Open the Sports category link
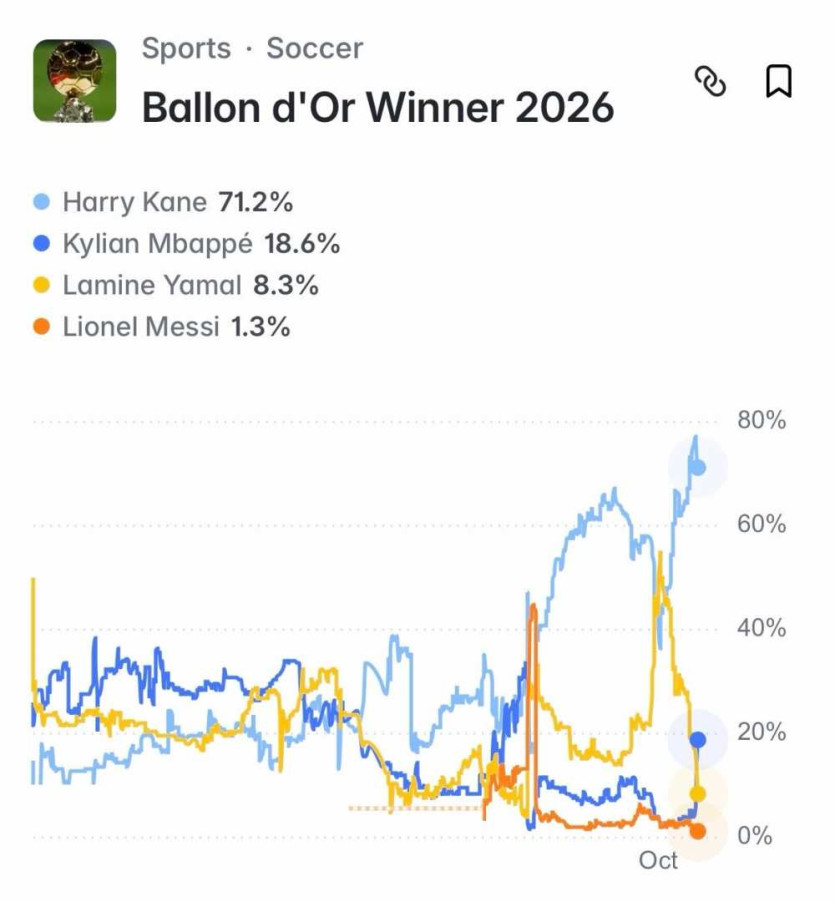Viewport: 835px width, 902px height. point(186,48)
